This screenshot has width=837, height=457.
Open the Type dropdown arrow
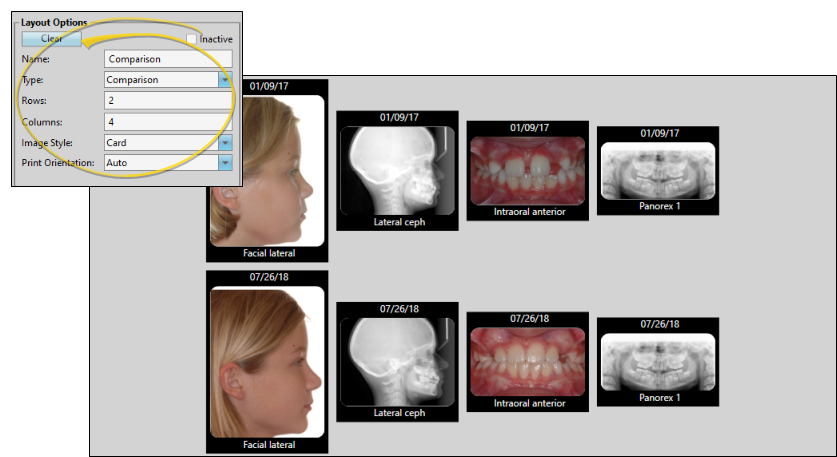pos(225,80)
